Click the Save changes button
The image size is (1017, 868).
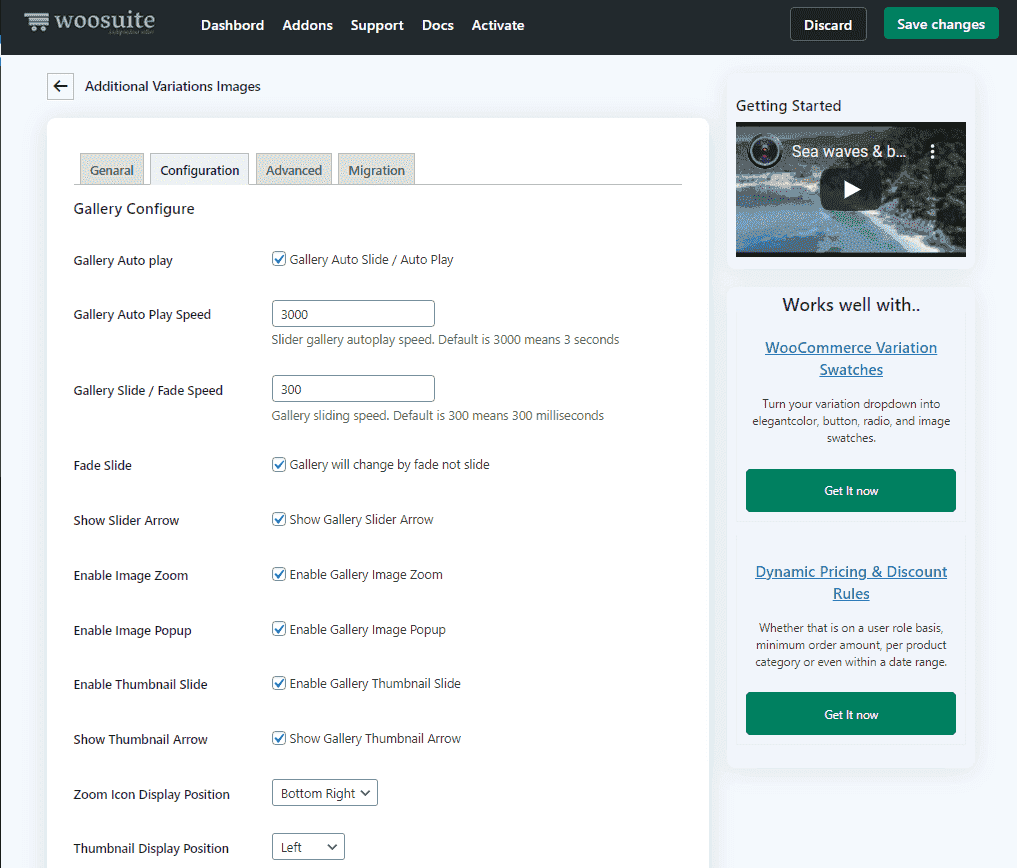940,25
